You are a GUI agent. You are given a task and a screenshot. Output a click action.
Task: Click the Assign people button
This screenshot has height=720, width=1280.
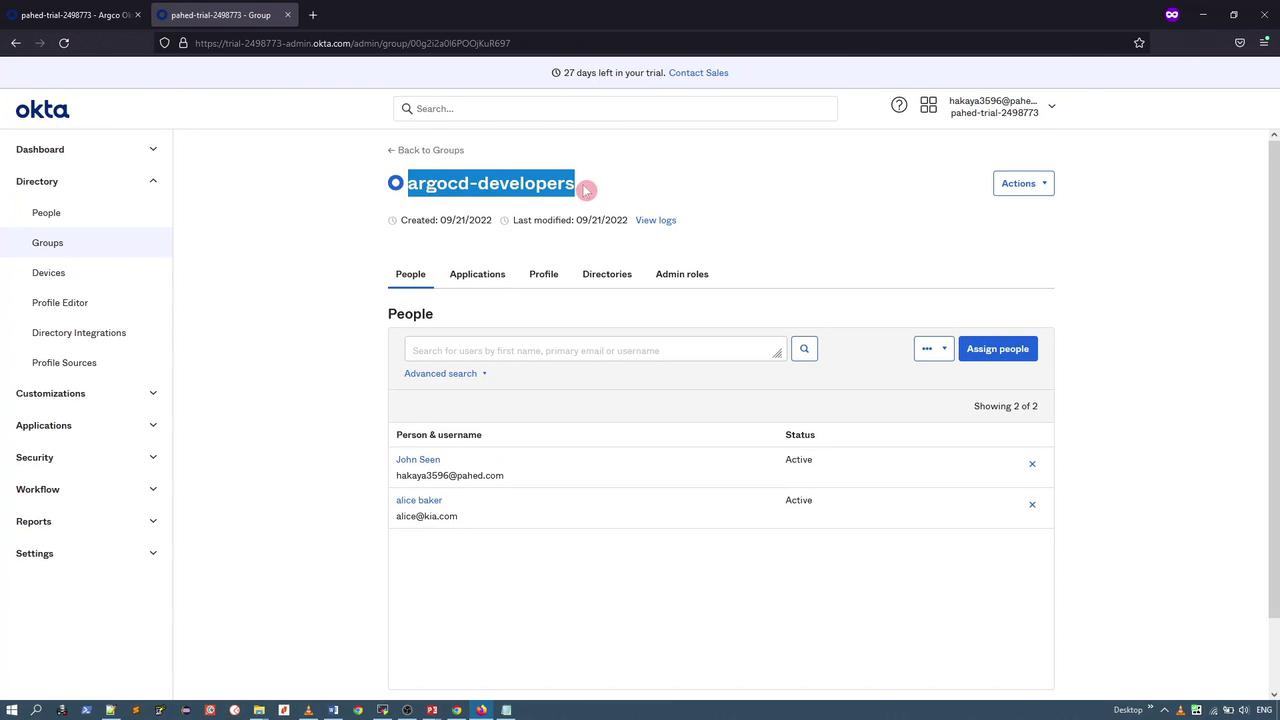pos(997,349)
